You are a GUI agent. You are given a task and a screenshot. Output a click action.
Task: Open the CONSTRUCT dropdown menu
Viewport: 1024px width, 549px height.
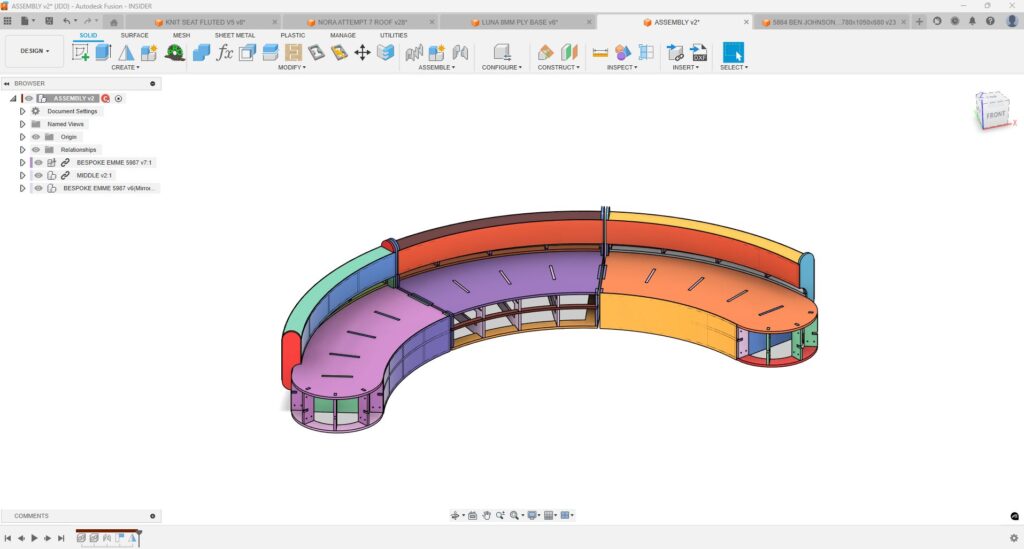(558, 67)
